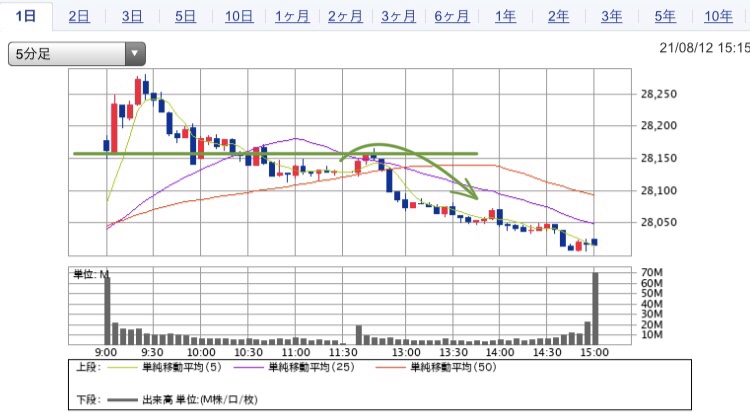Image resolution: width=750 pixels, height=412 pixels.
Task: Select the 1日 period tab
Action: (26, 16)
